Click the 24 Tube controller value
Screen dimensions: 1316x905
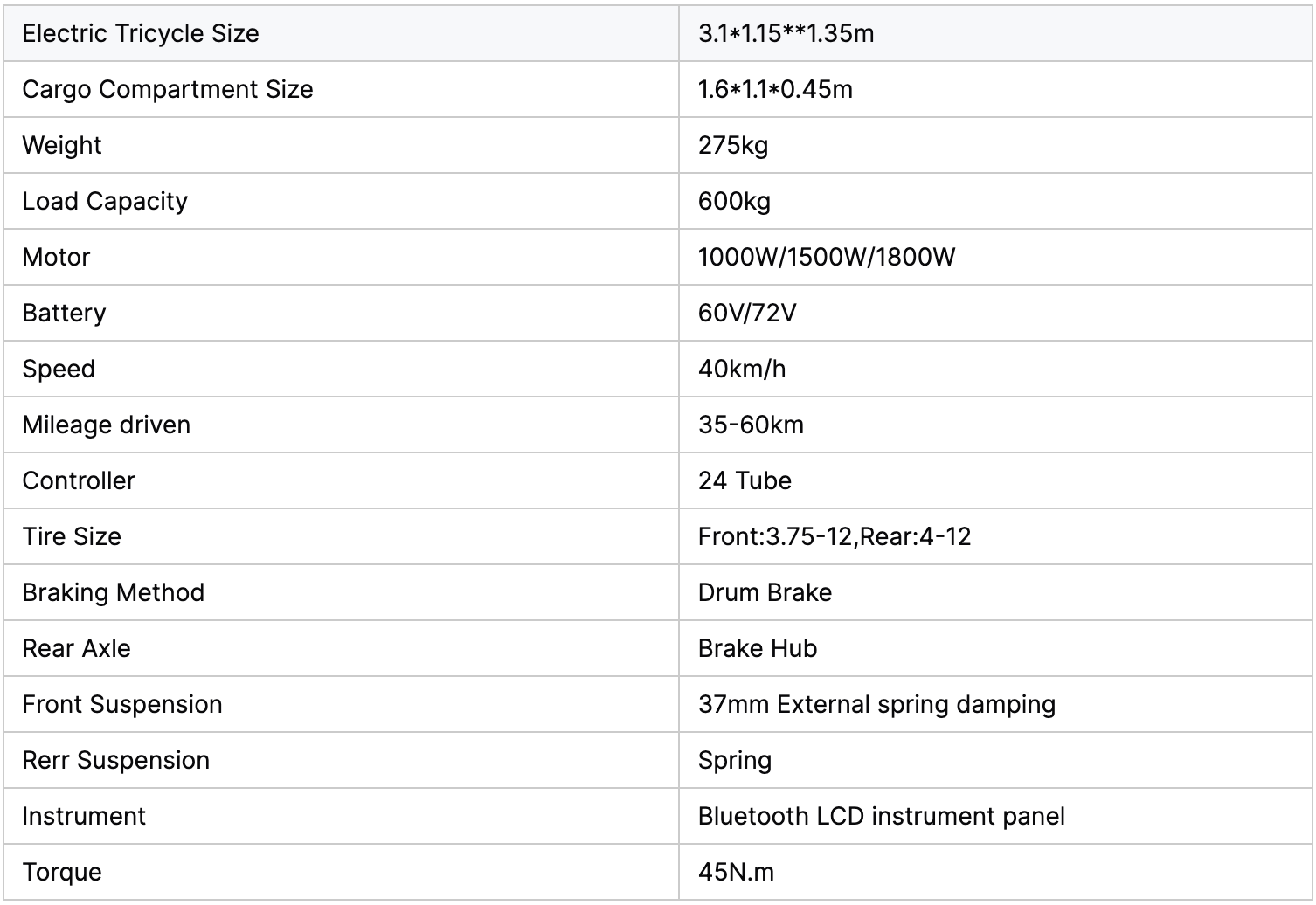745,480
